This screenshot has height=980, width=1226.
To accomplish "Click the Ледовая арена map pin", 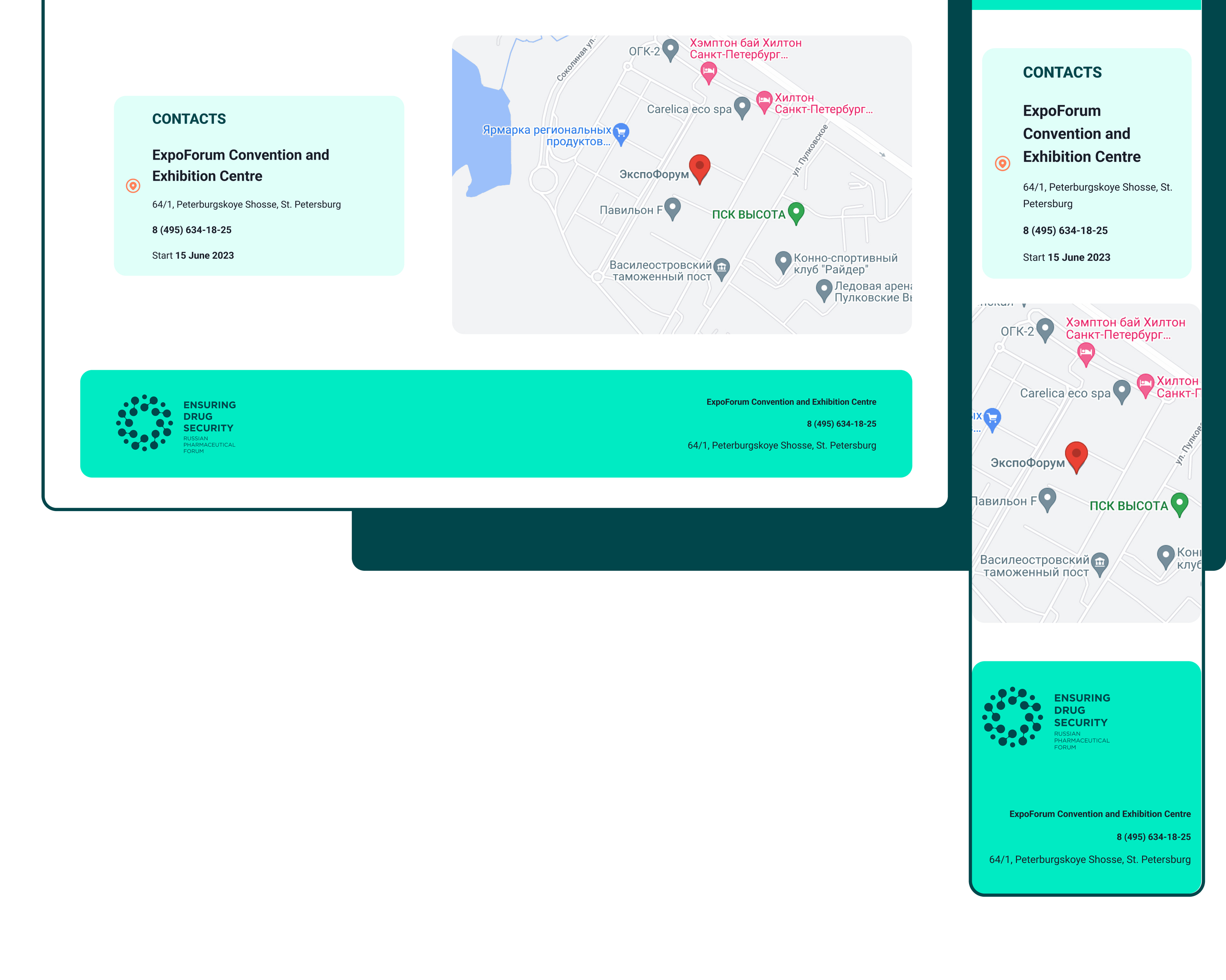I will 824,289.
